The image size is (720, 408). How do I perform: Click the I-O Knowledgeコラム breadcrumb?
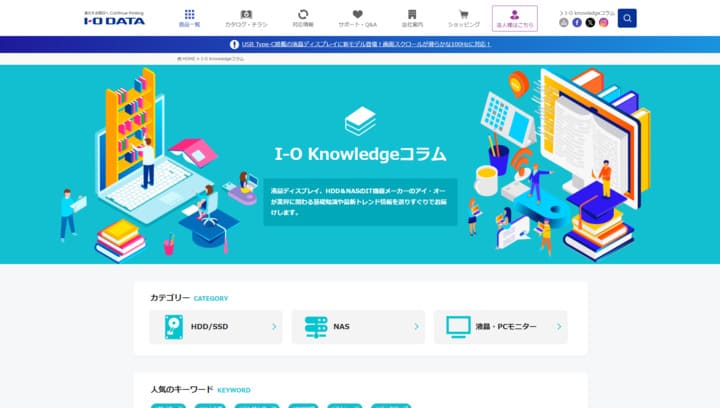[223, 59]
